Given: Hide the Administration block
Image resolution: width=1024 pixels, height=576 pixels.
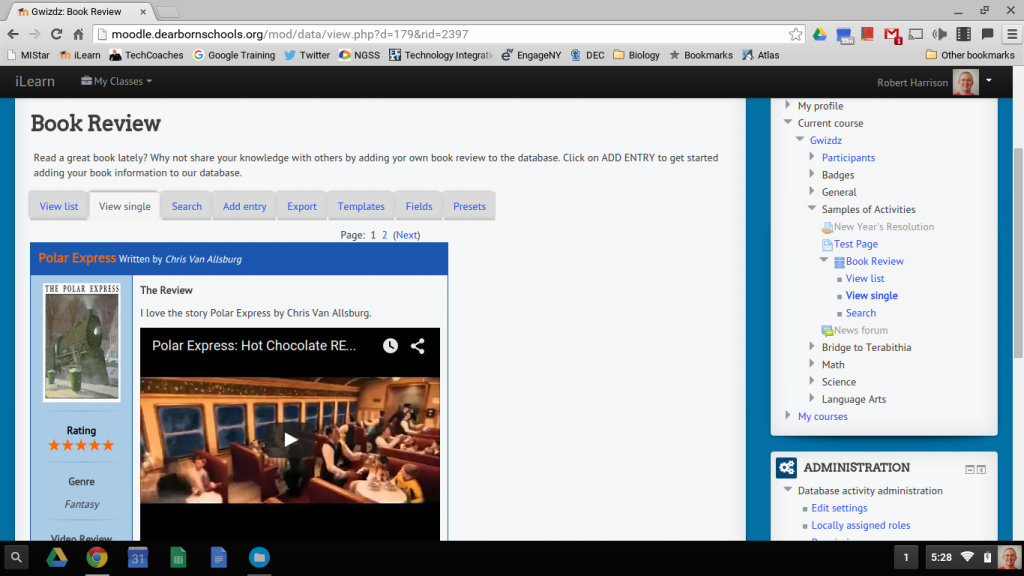Looking at the screenshot, I should (969, 469).
